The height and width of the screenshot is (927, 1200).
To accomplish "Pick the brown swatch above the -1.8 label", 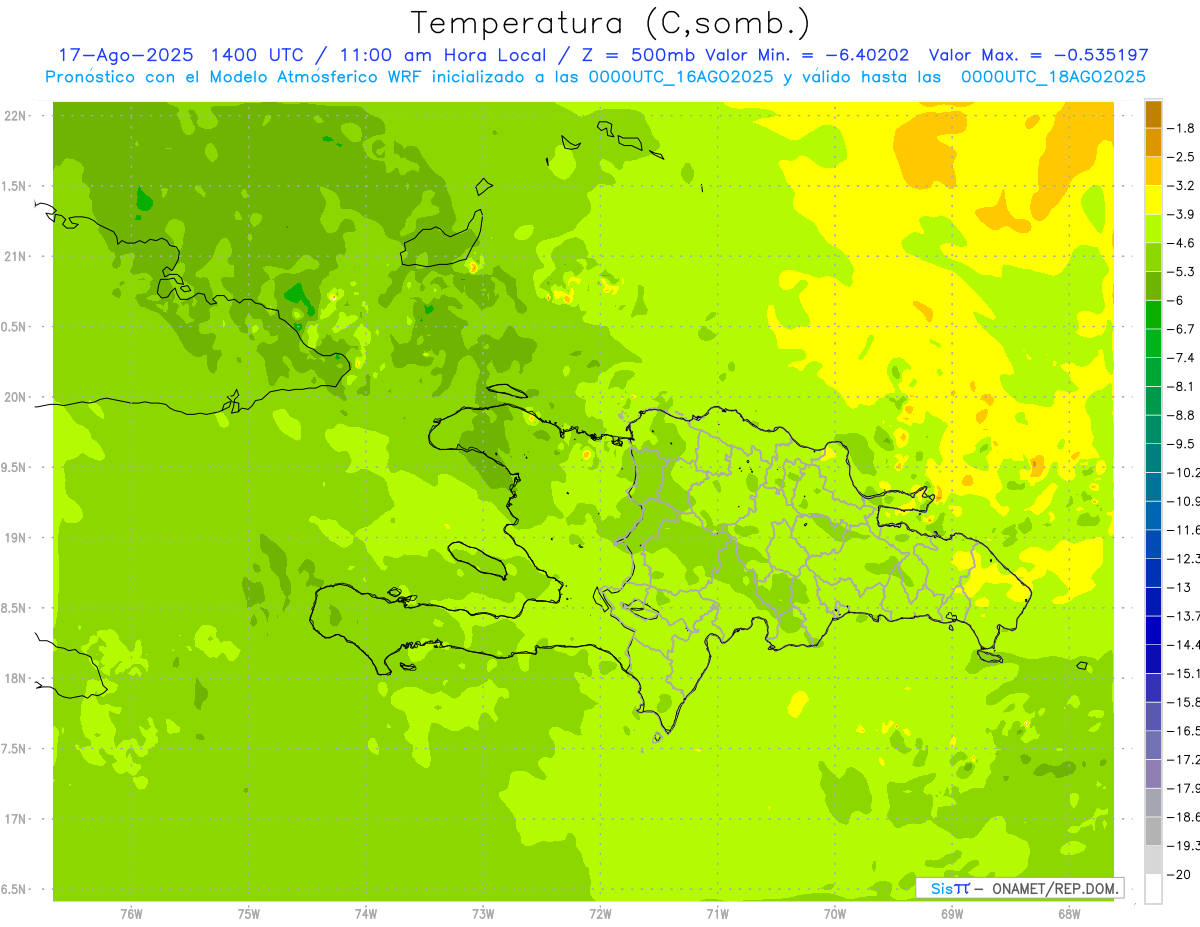I will coord(1153,114).
